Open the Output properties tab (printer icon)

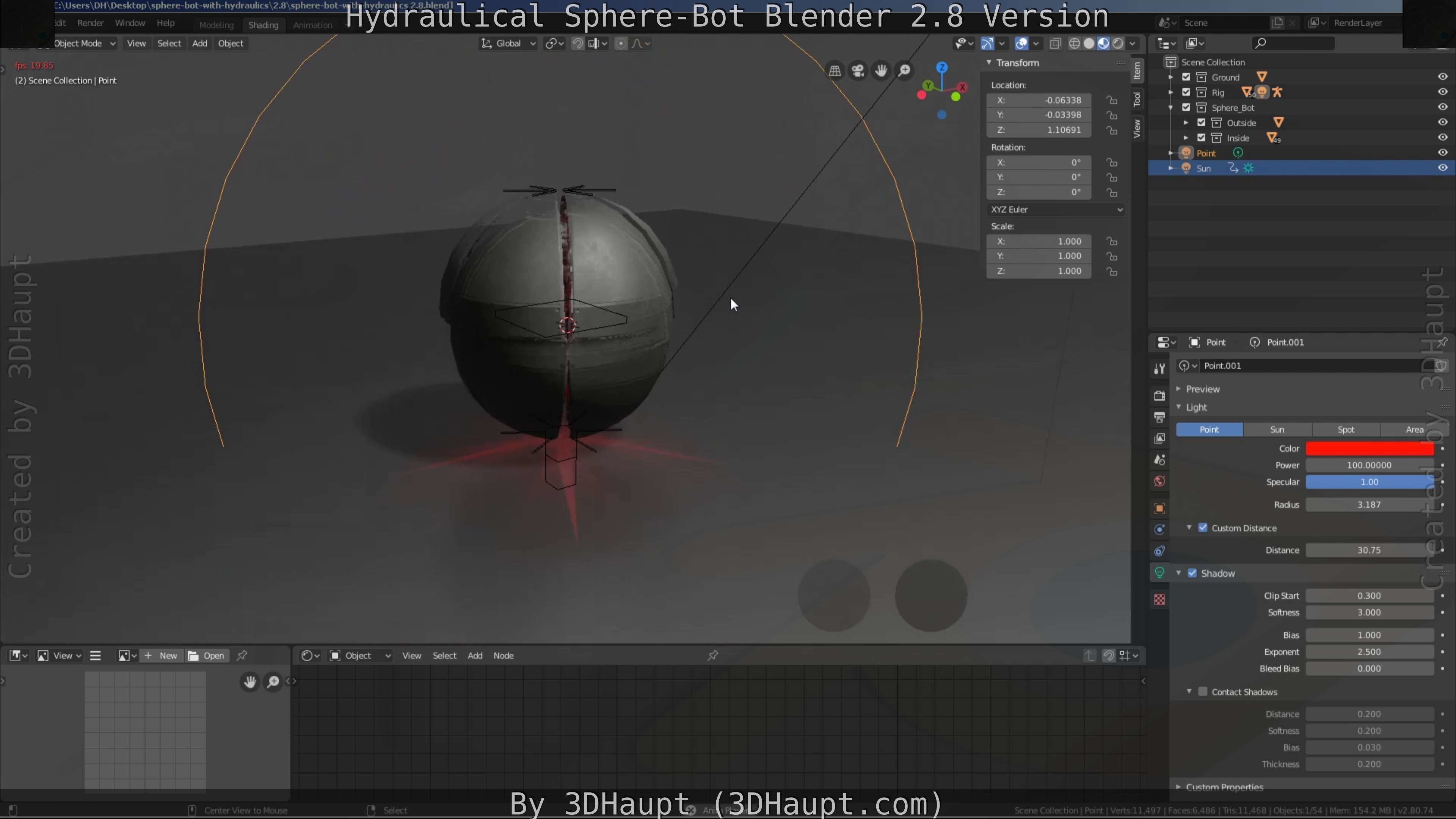pos(1159,417)
